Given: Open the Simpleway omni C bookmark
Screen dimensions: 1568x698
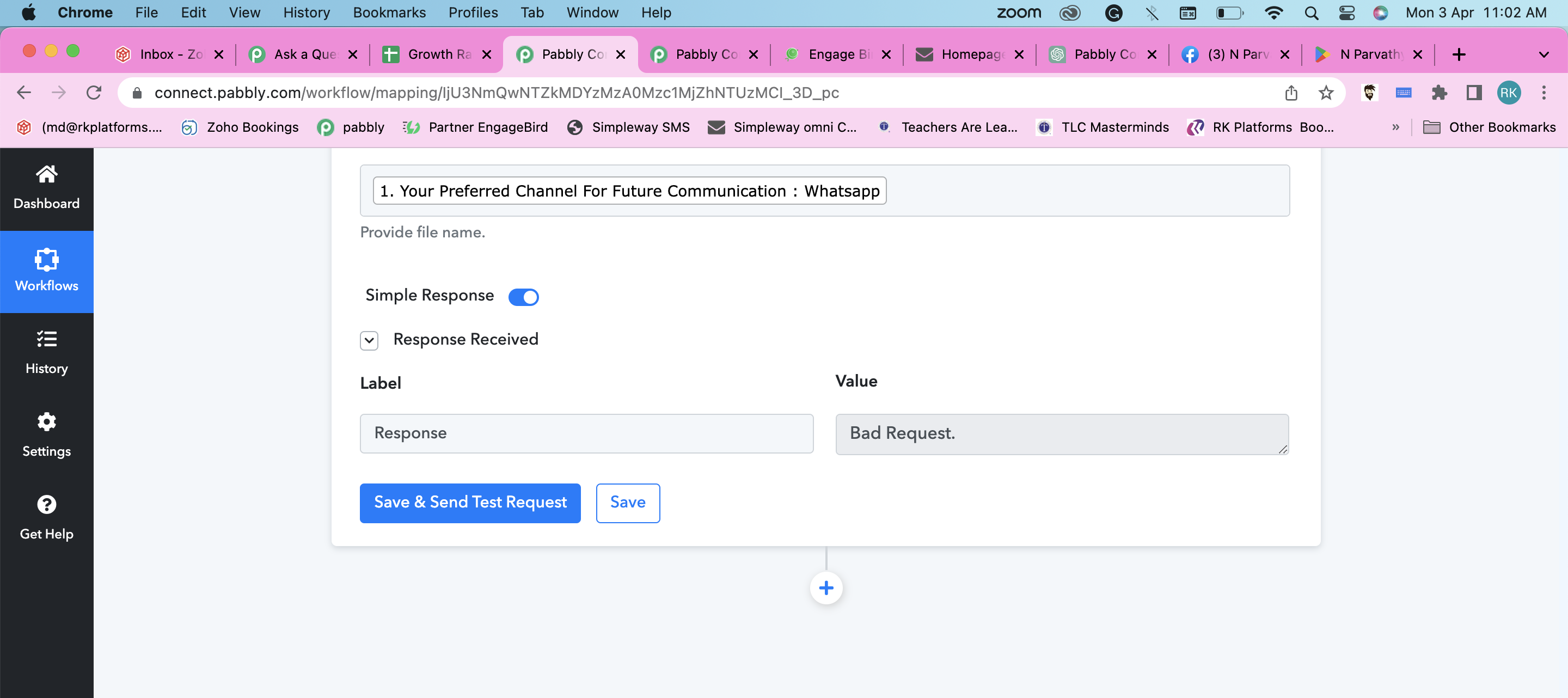Looking at the screenshot, I should [x=783, y=127].
